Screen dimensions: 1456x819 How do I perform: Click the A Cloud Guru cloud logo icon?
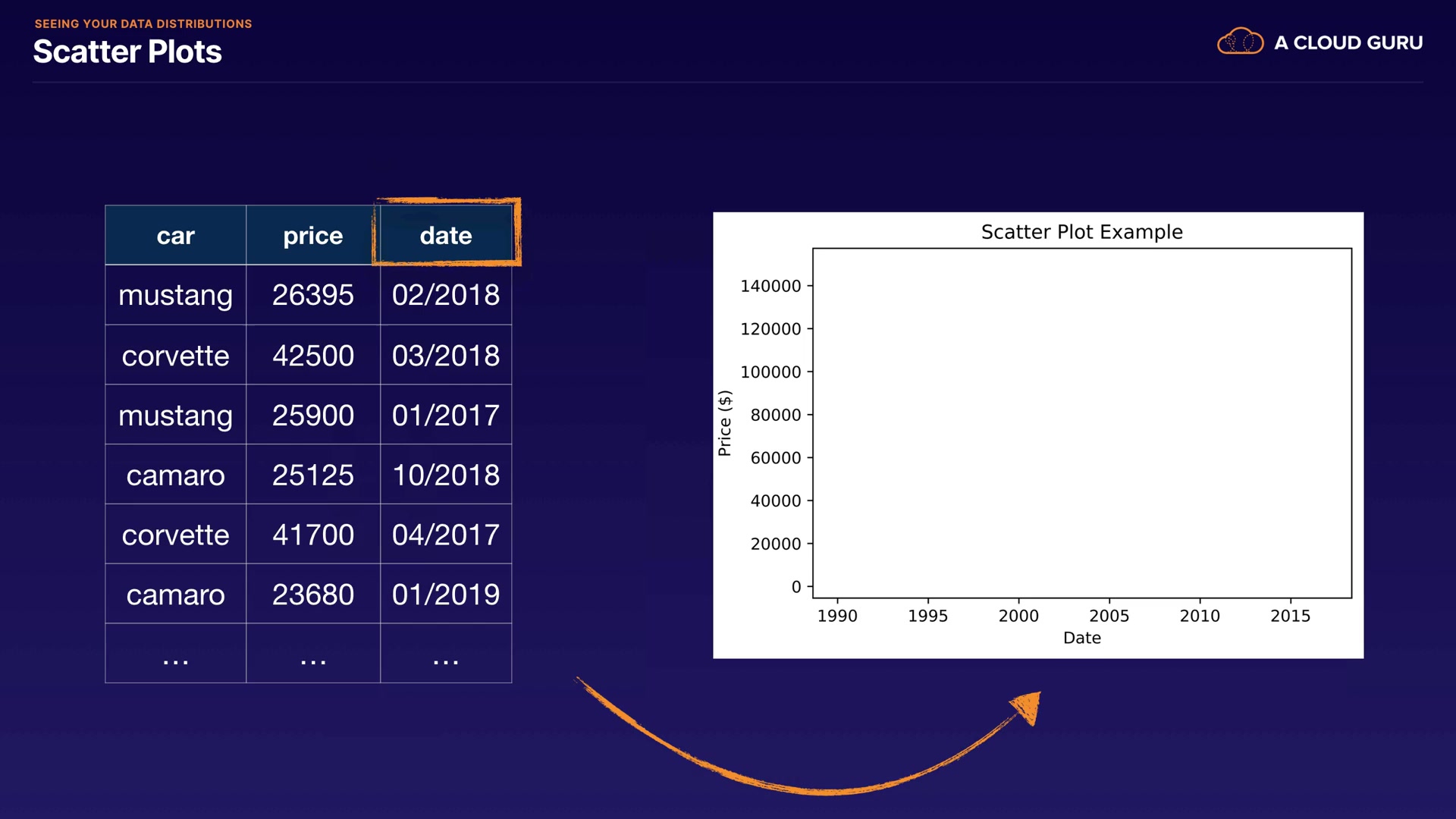1240,42
